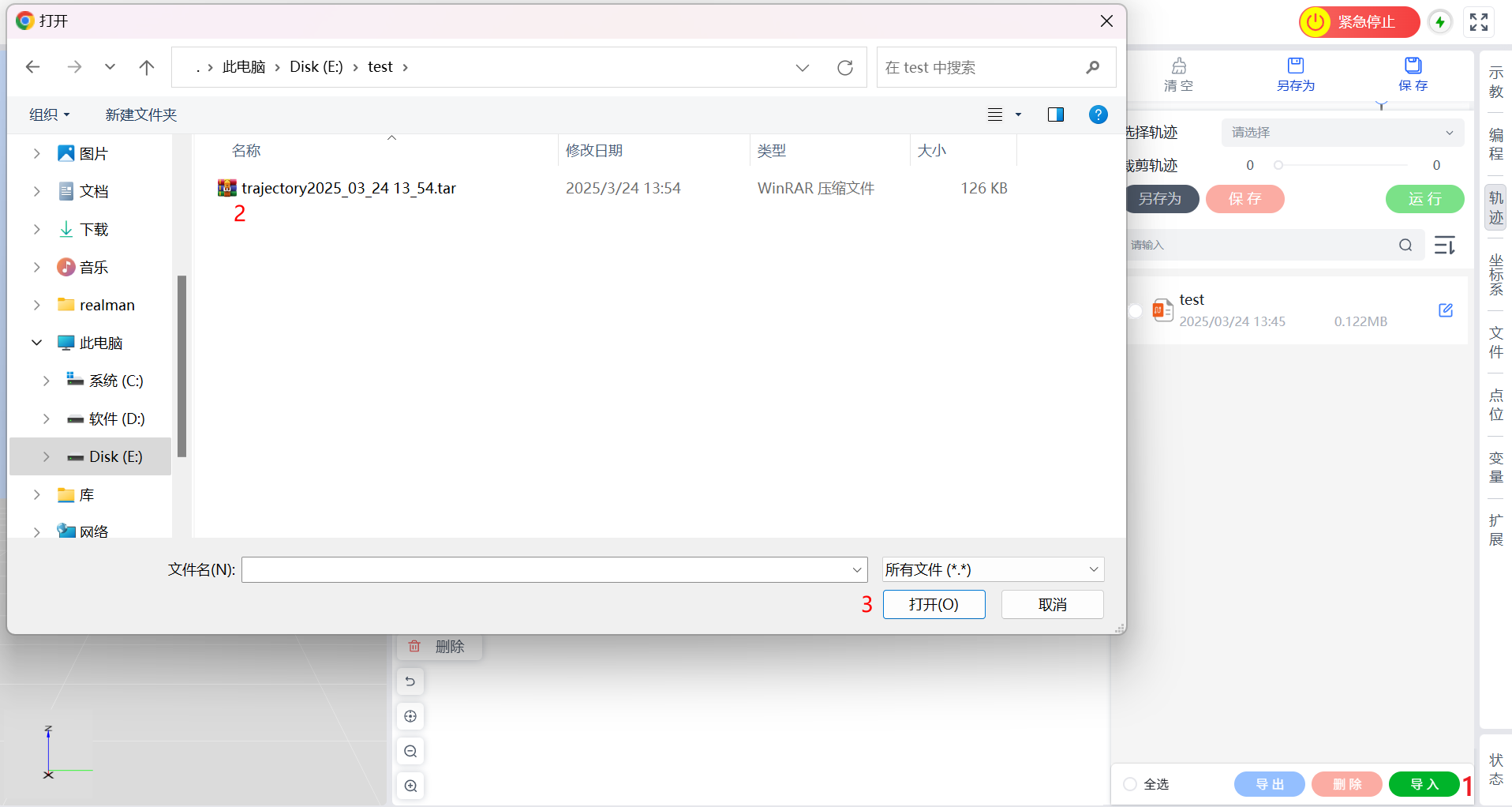1512x807 pixels.
Task: Click the edit pencil icon beside test trajectory
Action: tap(1445, 310)
